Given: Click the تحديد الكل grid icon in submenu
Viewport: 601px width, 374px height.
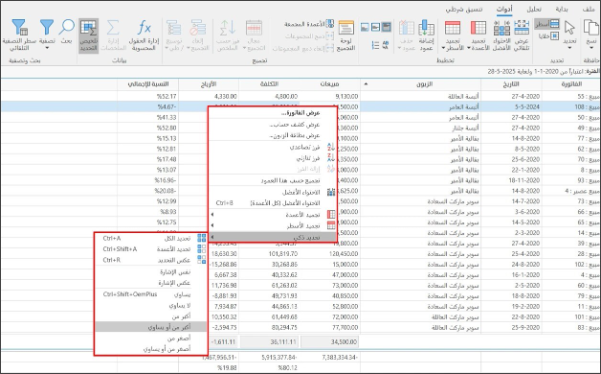Looking at the screenshot, I should [202, 238].
